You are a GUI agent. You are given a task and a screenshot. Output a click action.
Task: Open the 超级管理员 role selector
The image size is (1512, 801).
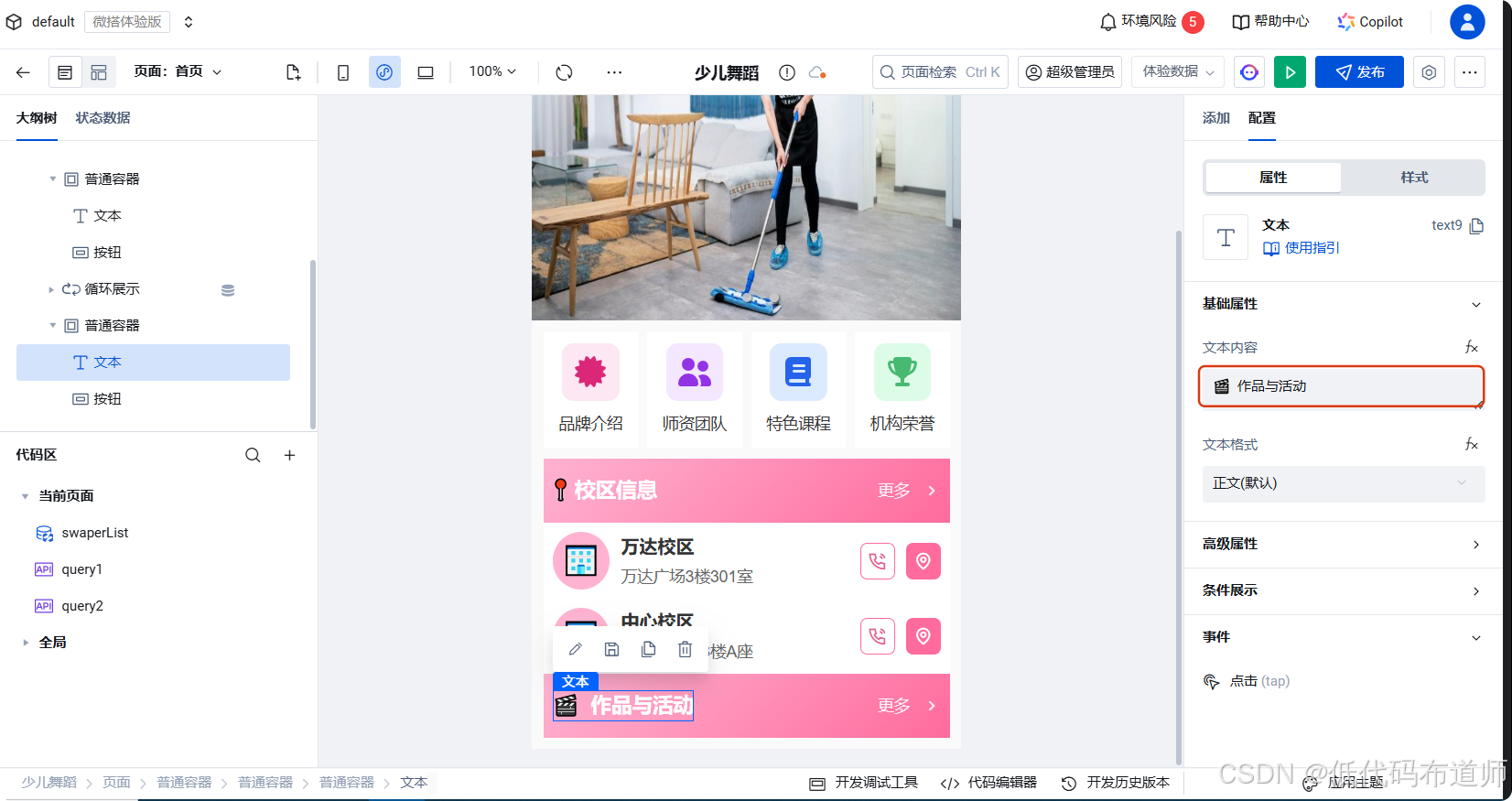click(x=1070, y=71)
